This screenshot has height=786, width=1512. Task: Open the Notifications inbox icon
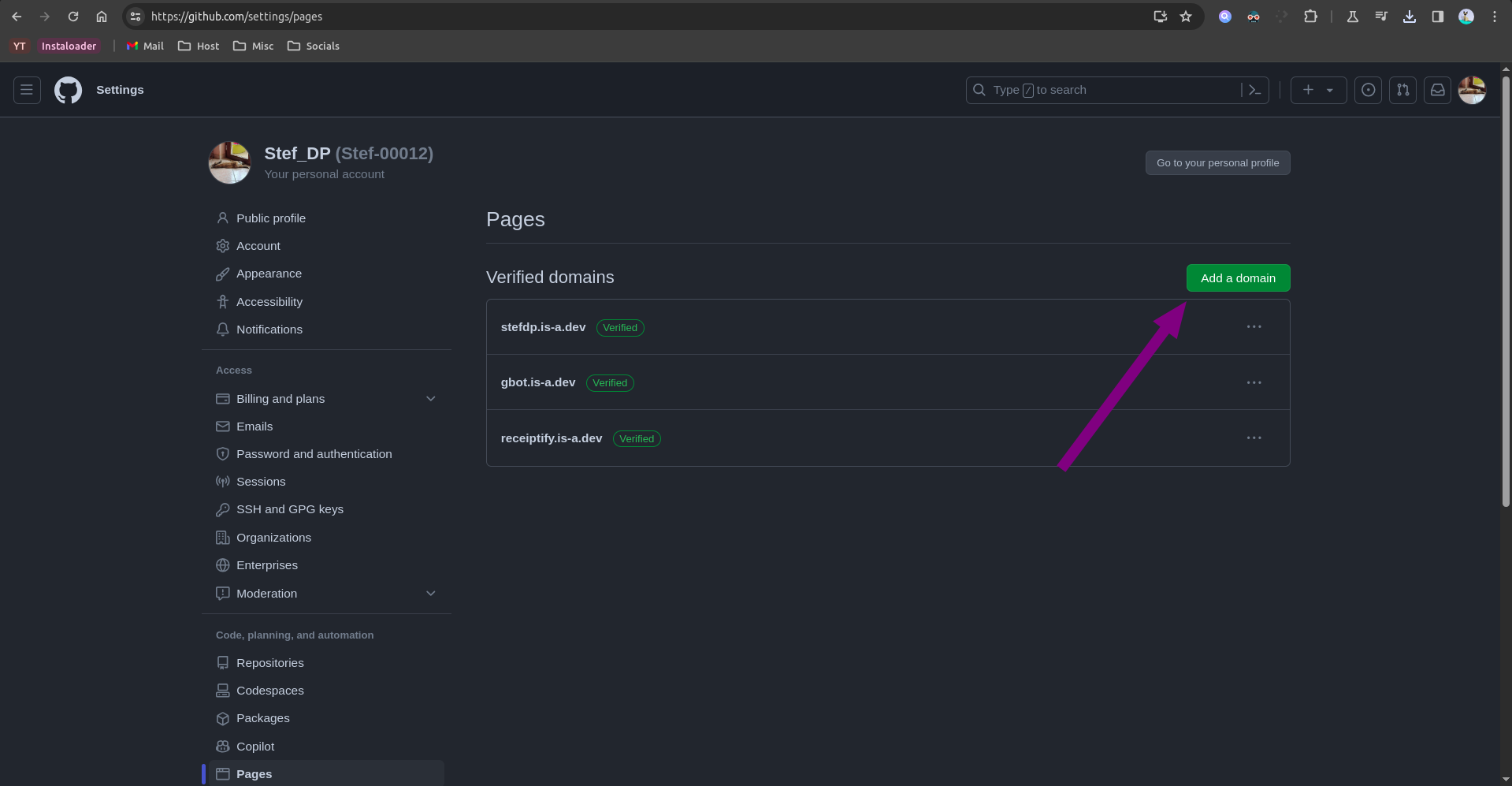(1437, 90)
